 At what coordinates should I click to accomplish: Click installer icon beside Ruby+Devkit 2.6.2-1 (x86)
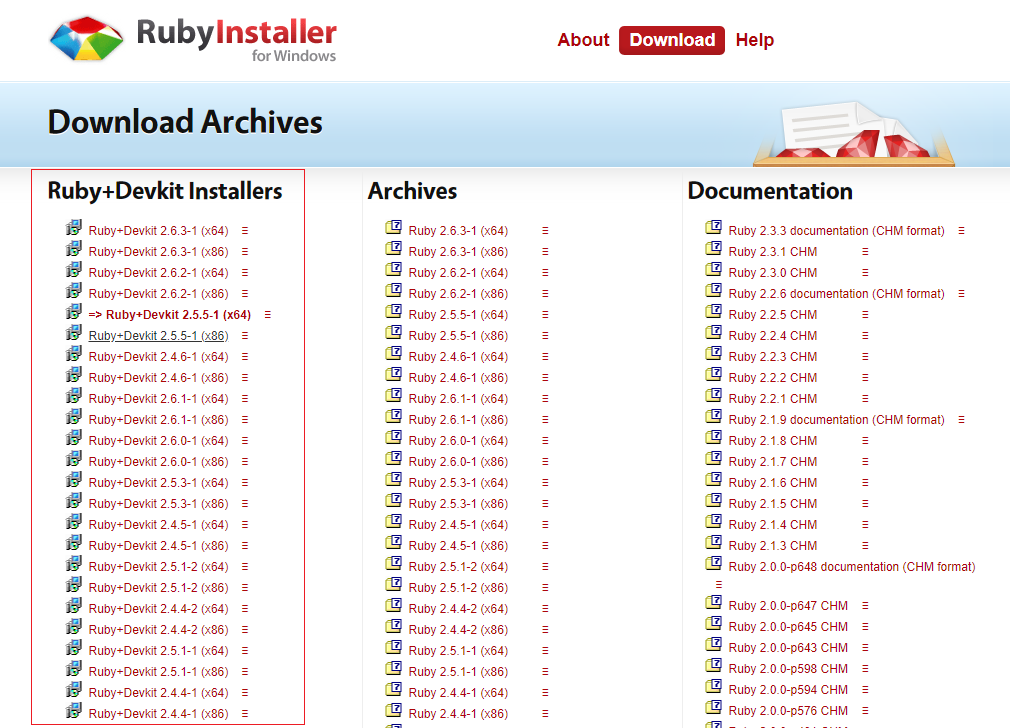click(x=73, y=291)
